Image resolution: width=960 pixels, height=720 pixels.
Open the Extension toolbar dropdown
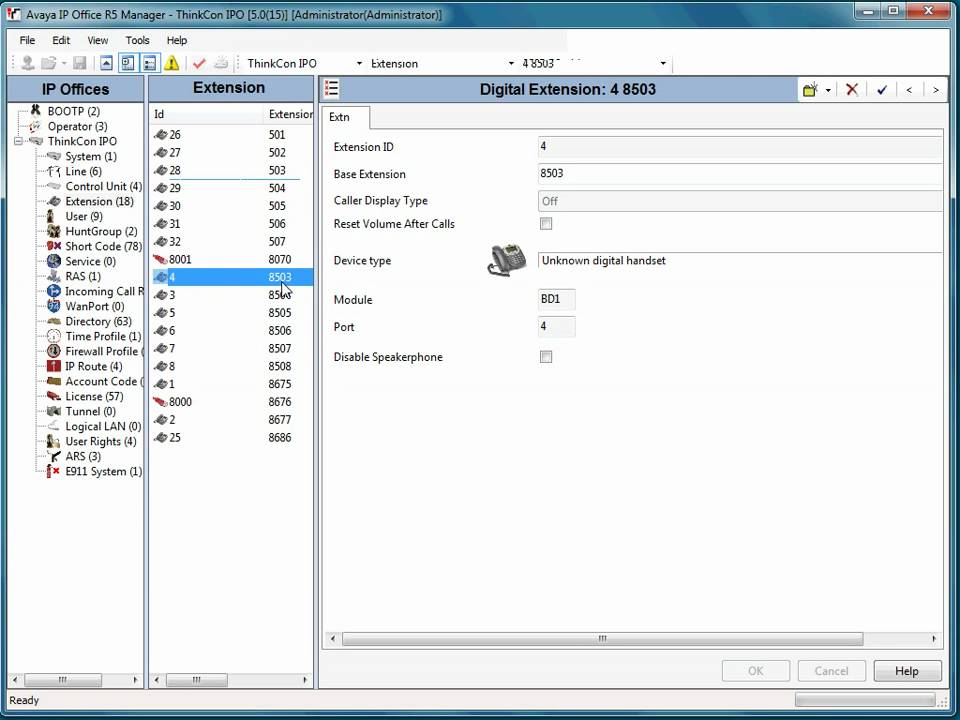click(511, 64)
